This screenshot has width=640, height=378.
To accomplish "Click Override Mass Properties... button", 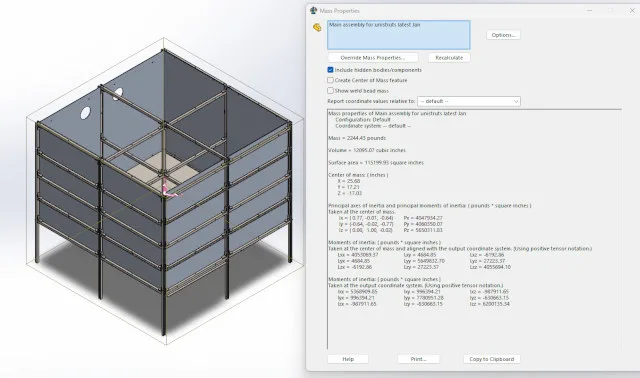I will pos(373,58).
